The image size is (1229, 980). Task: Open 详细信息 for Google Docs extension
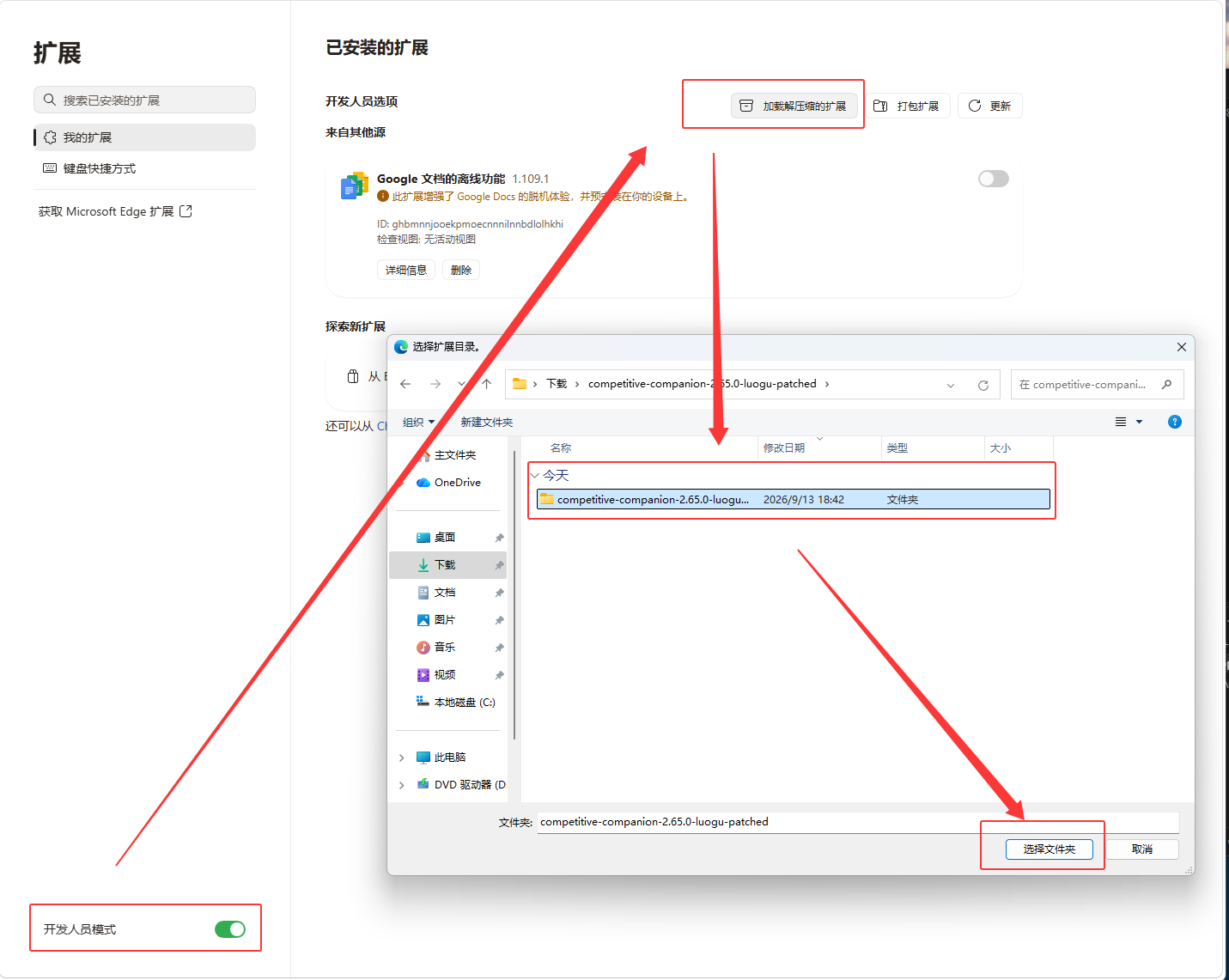(406, 270)
